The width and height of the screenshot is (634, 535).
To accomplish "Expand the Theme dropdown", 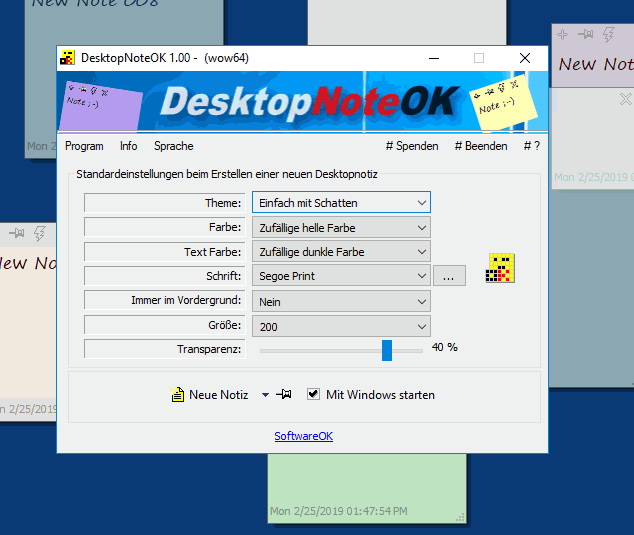I will pyautogui.click(x=341, y=202).
